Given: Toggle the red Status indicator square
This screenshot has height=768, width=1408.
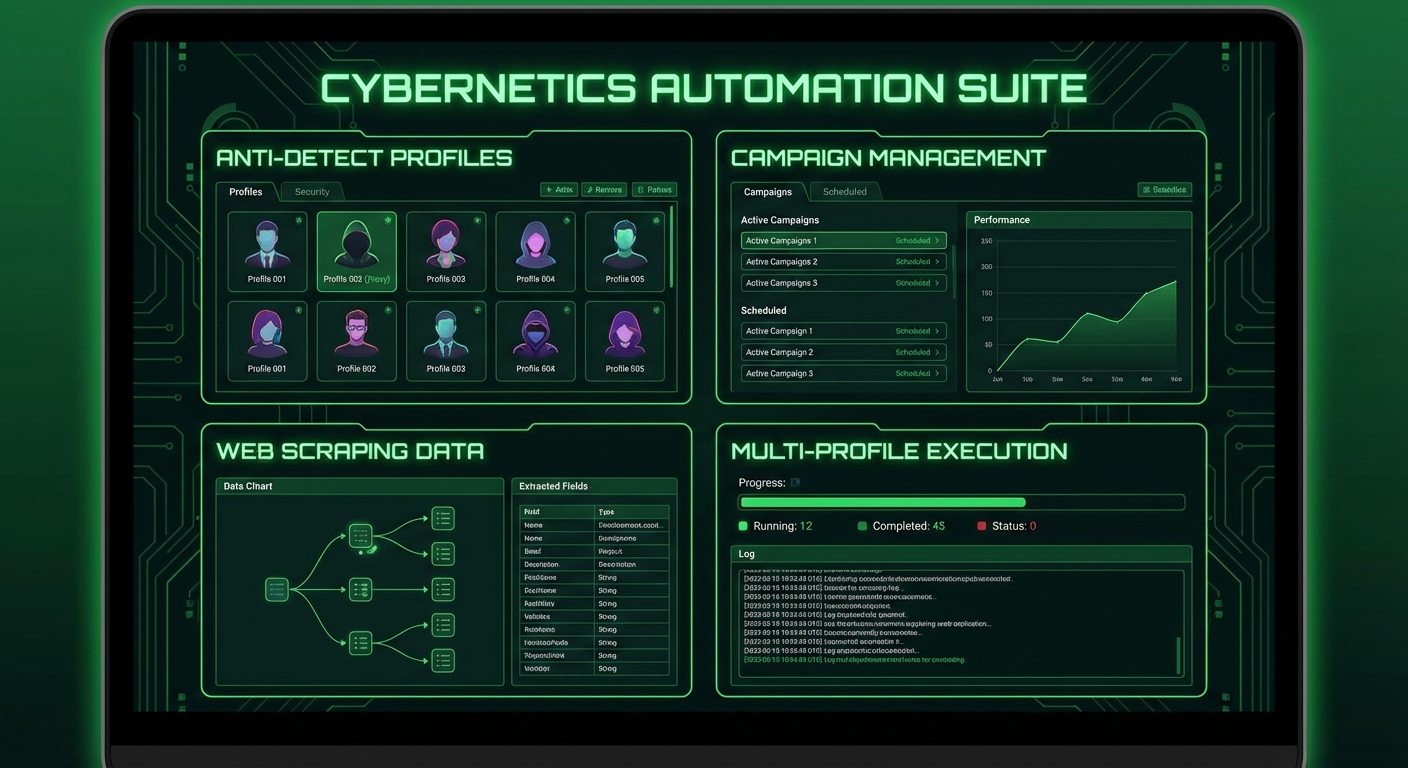Looking at the screenshot, I should [982, 526].
